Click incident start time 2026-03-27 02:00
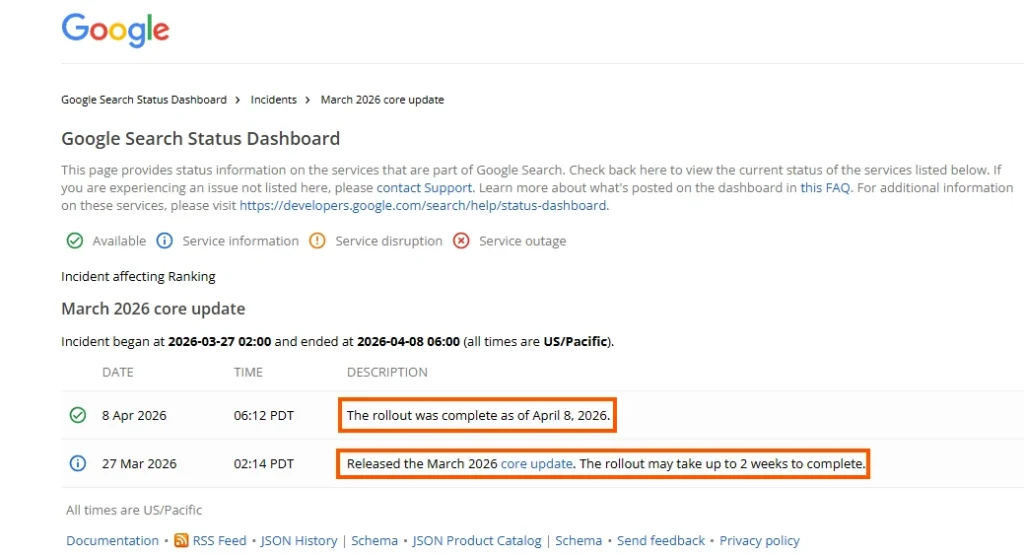Screen dimensions: 1024x554 pos(219,342)
